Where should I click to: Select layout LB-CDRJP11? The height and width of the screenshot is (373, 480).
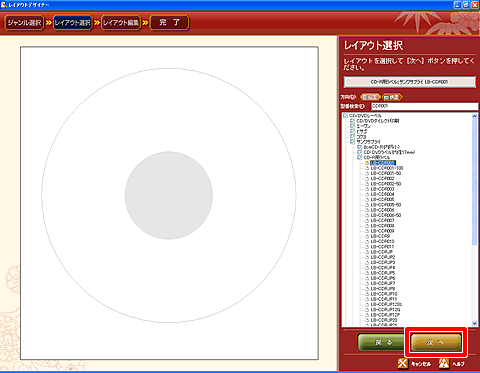384,299
